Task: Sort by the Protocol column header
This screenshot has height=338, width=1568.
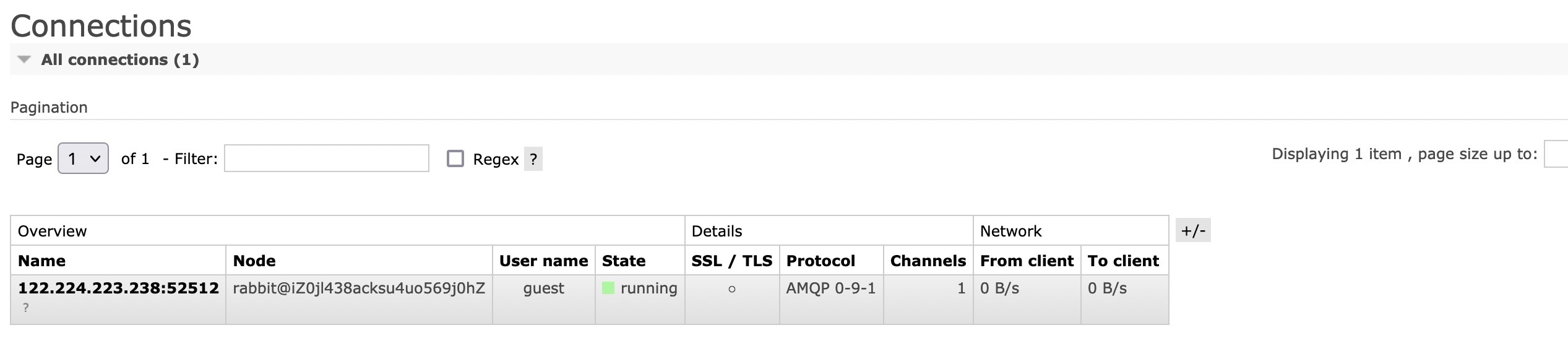Action: coord(821,261)
